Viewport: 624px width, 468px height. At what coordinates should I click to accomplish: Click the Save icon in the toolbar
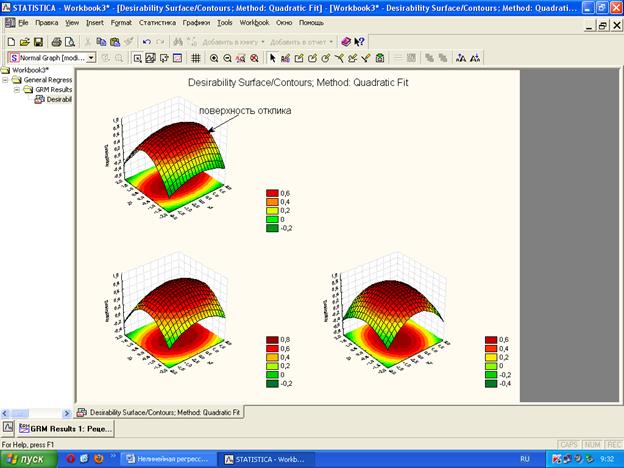click(x=38, y=41)
